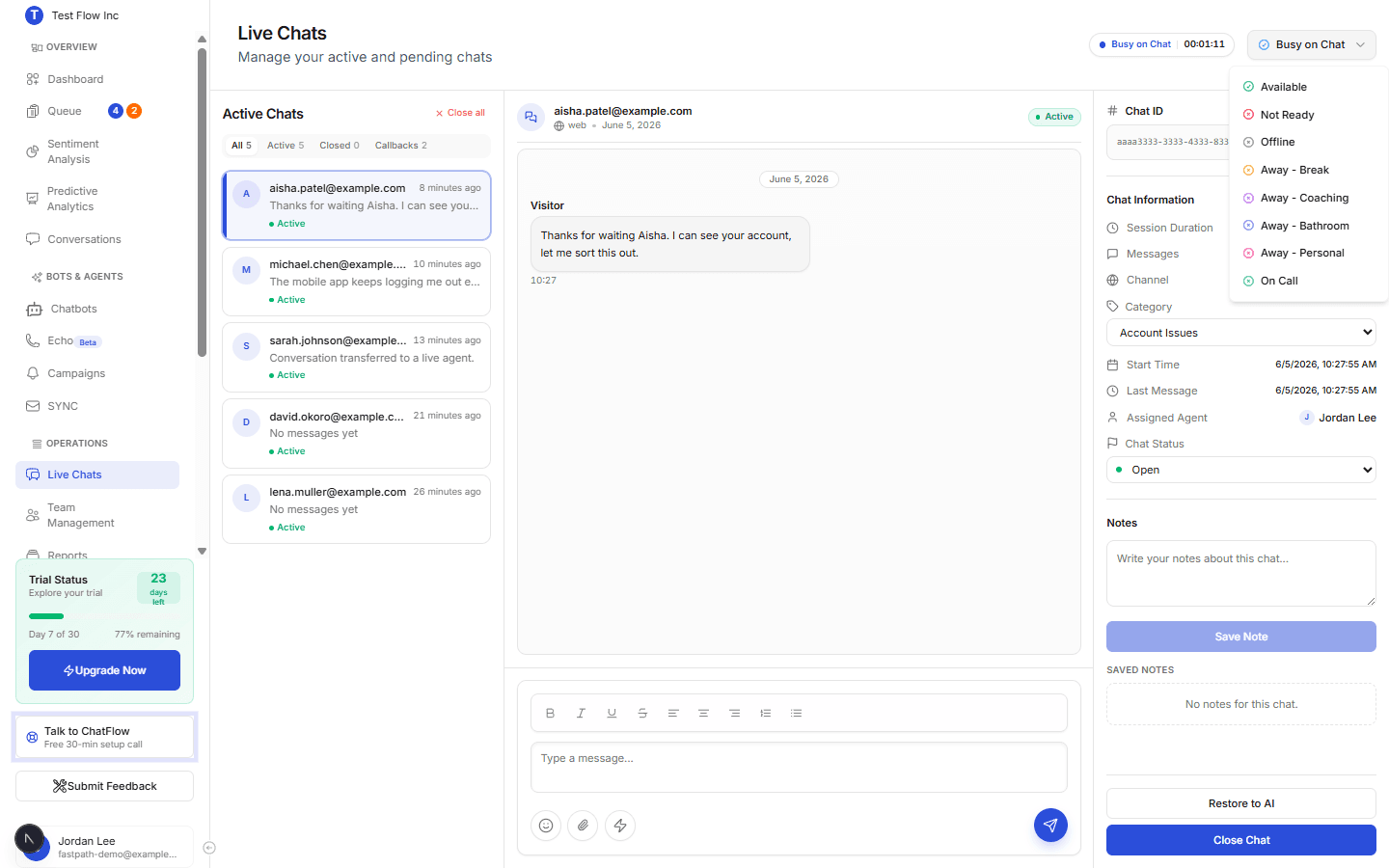The height and width of the screenshot is (868, 1389).
Task: Switch to the Closed 0 tab
Action: coord(340,146)
